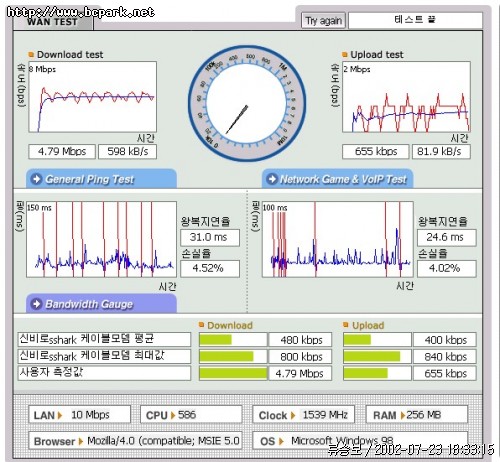Click the Try again button
The image size is (500, 462).
point(323,21)
